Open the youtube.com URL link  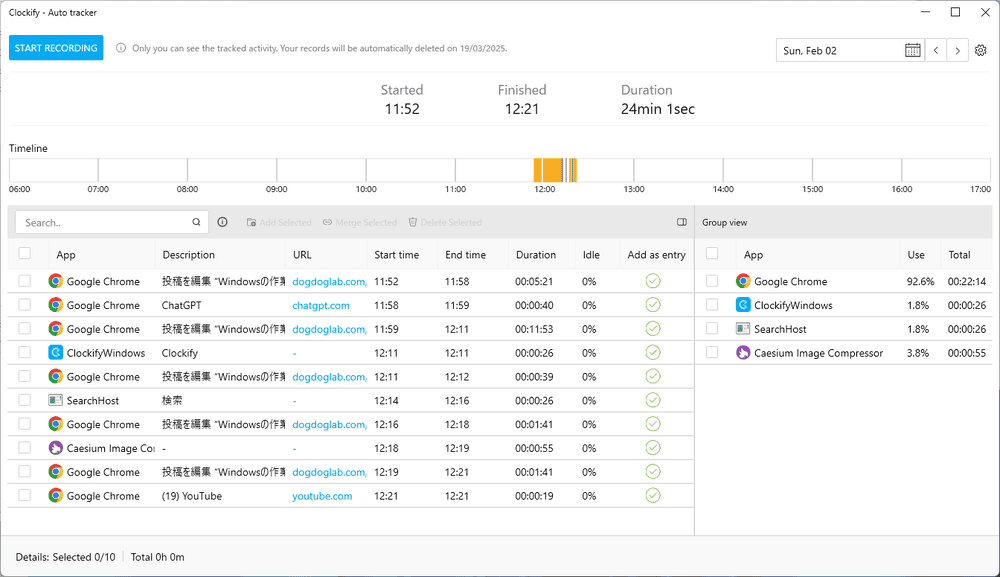pos(322,496)
